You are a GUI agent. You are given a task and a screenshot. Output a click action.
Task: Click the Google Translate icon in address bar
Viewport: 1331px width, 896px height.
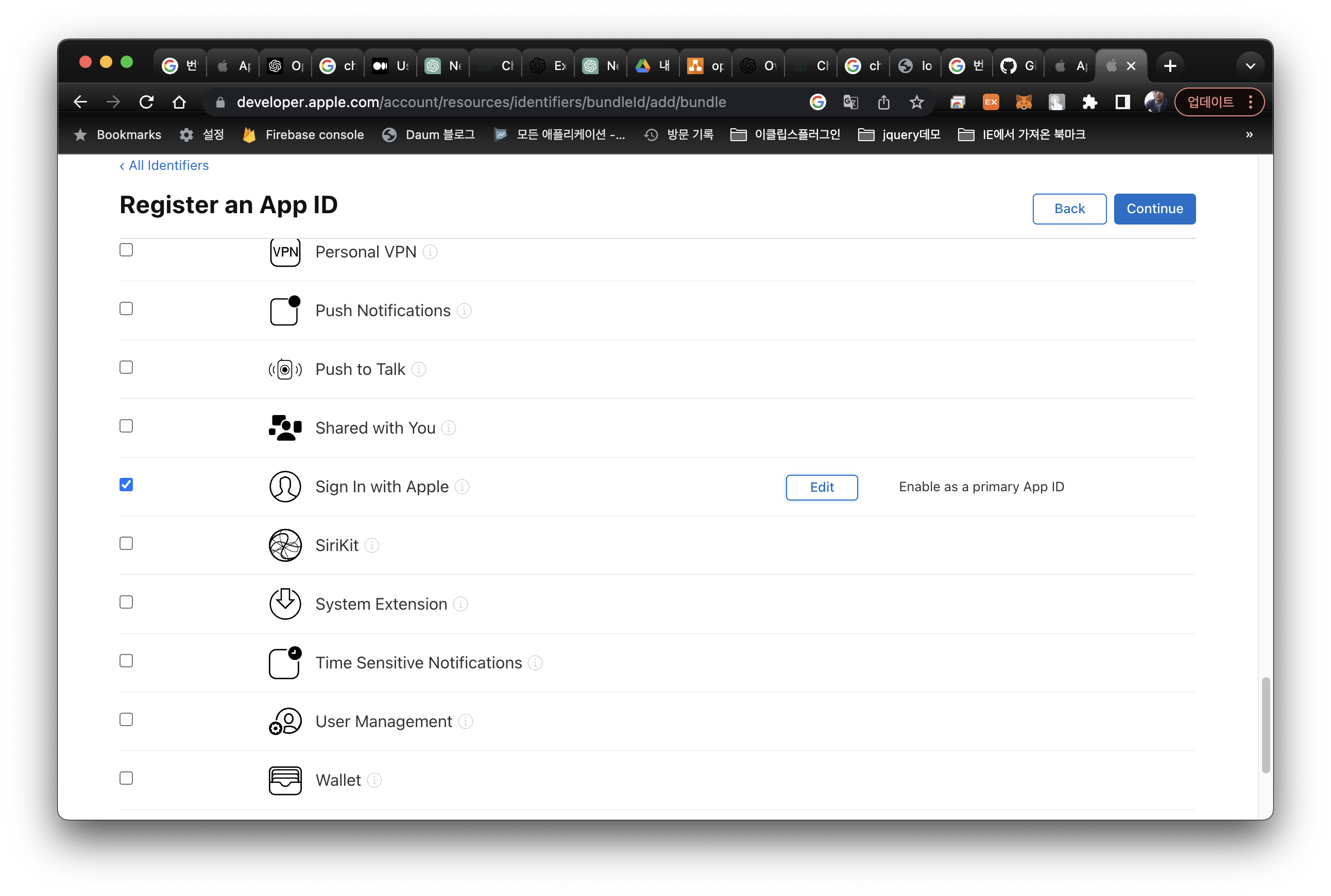(850, 102)
